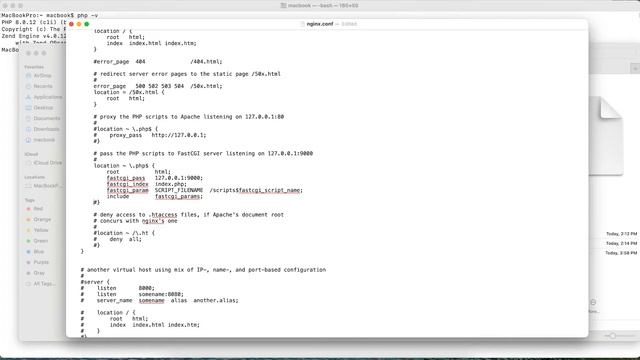Click the '#server {' line
The height and width of the screenshot is (360, 640).
coord(95,282)
